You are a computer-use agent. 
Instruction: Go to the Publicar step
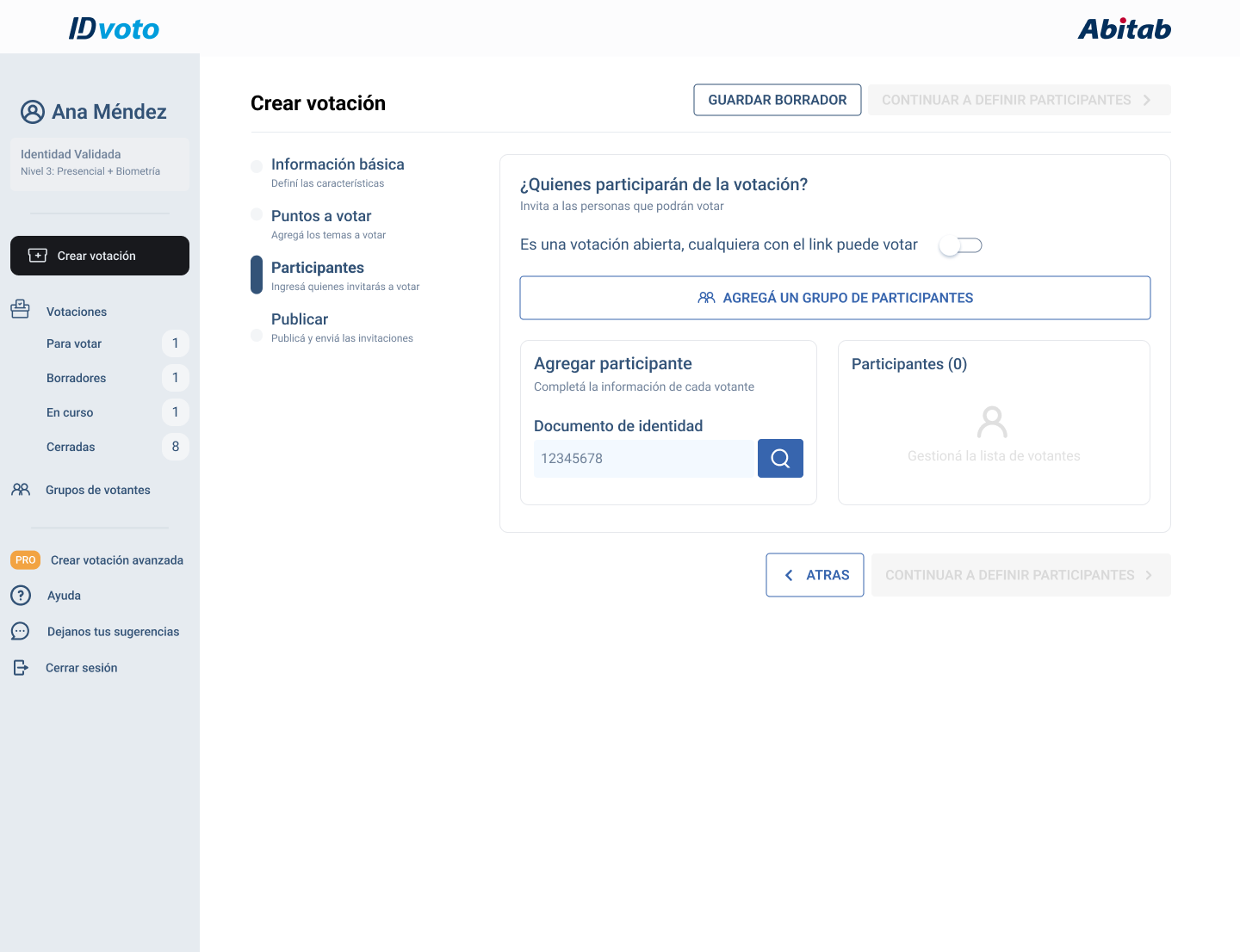[x=300, y=319]
